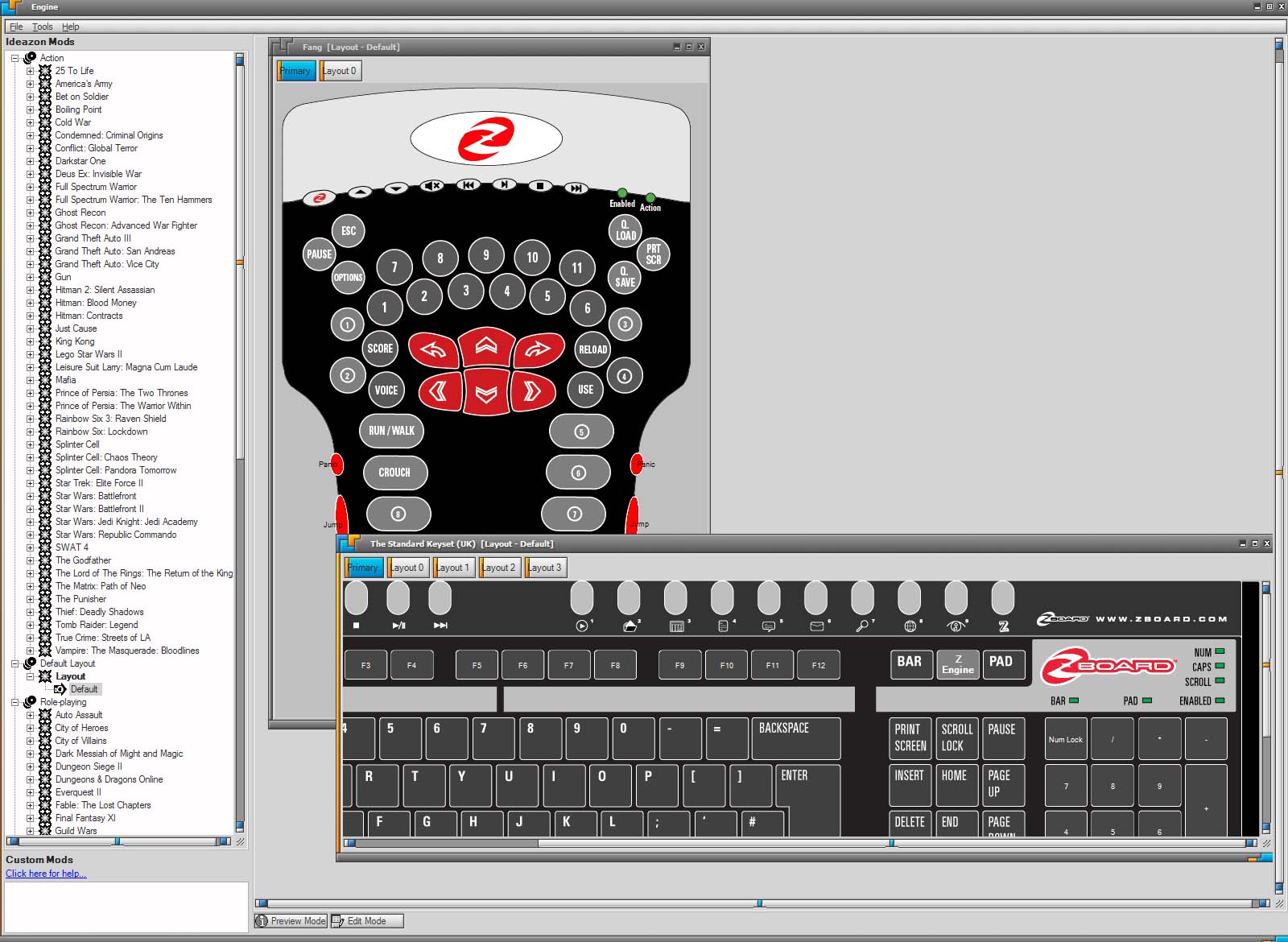This screenshot has height=942, width=1288.
Task: Click the red strafe-right chevron key
Action: click(x=532, y=391)
